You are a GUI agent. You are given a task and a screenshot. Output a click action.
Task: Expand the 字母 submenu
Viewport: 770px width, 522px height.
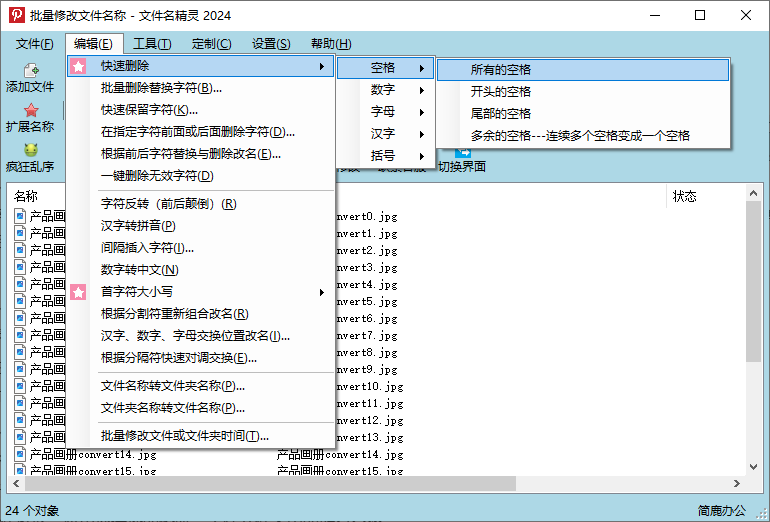click(385, 112)
